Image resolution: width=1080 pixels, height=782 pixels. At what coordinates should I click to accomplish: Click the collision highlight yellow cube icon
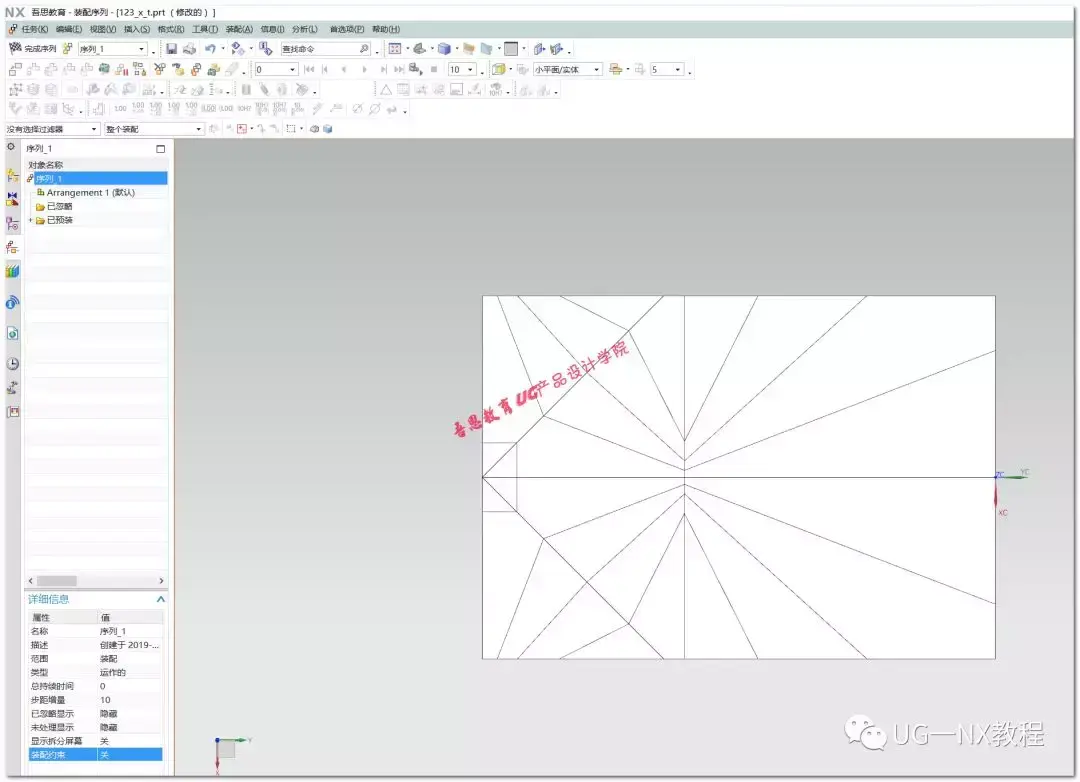point(499,69)
